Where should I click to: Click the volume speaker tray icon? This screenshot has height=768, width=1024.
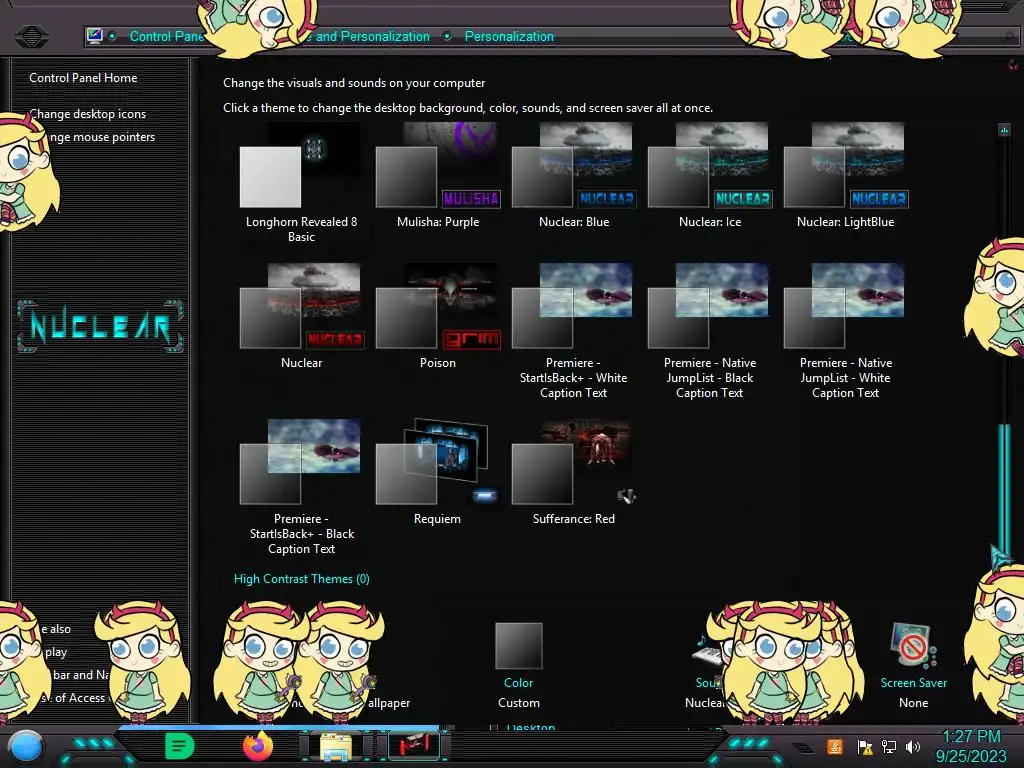pyautogui.click(x=912, y=746)
